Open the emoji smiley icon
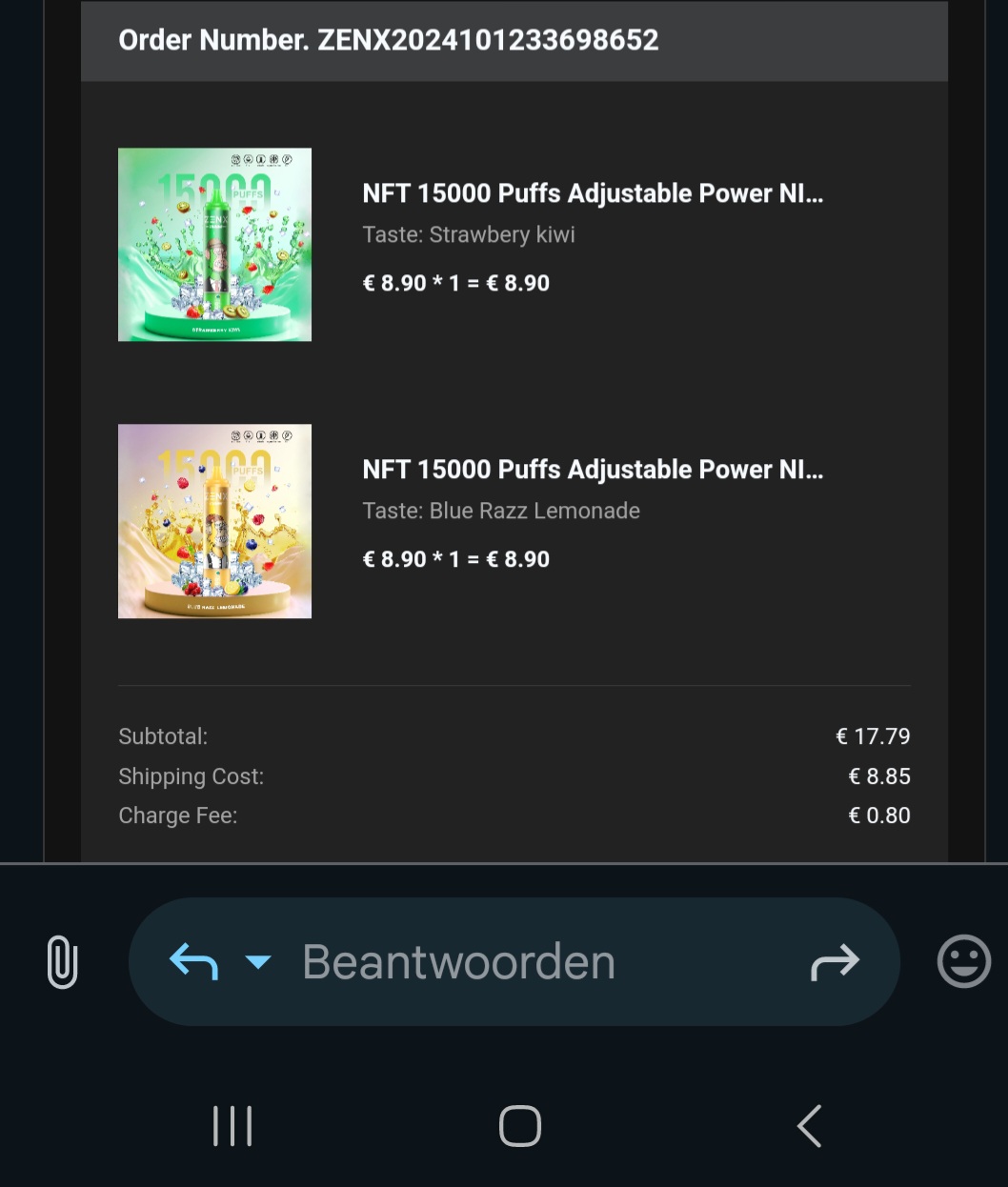1008x1187 pixels. click(963, 962)
